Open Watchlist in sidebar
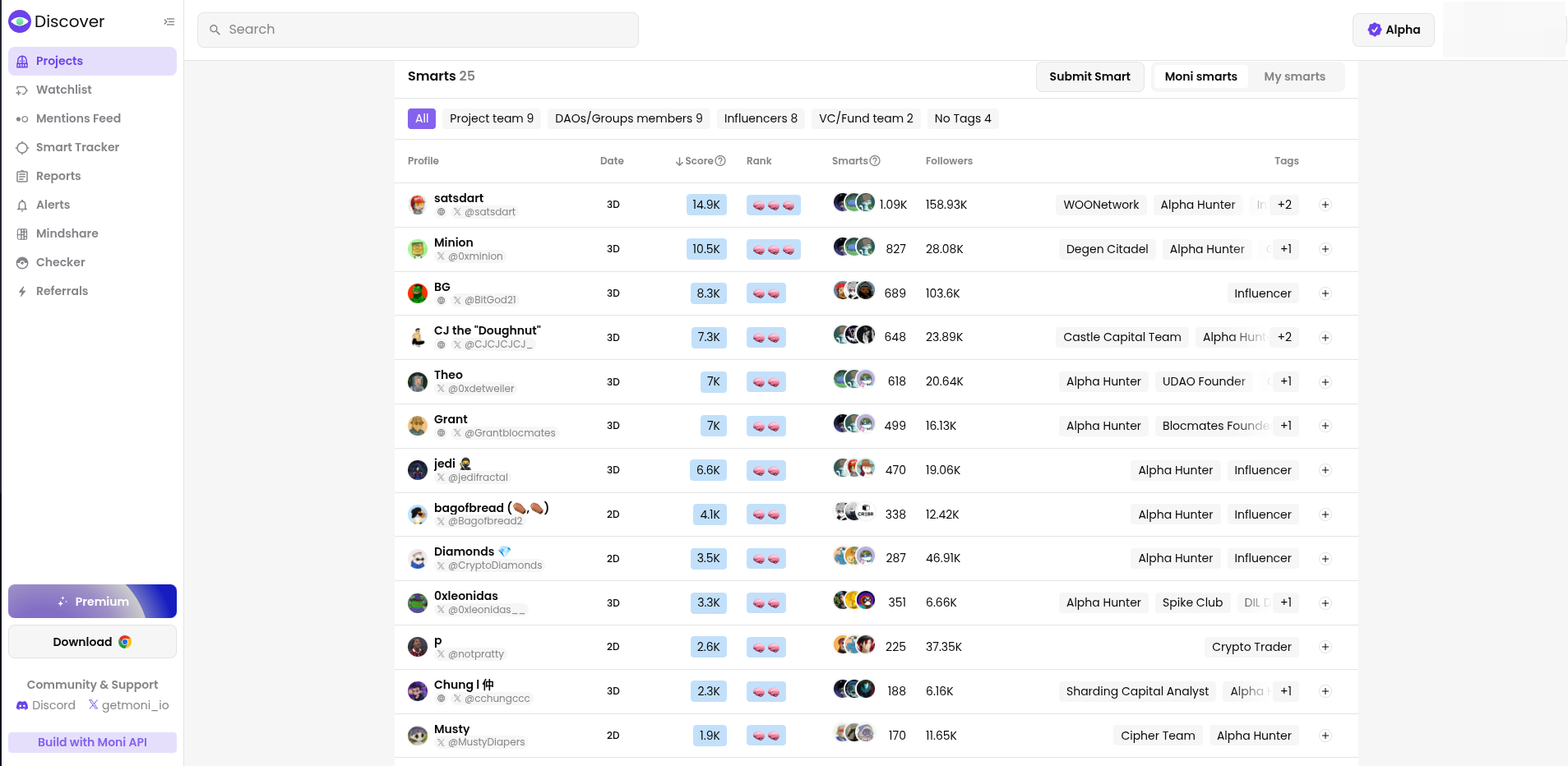 click(x=63, y=90)
